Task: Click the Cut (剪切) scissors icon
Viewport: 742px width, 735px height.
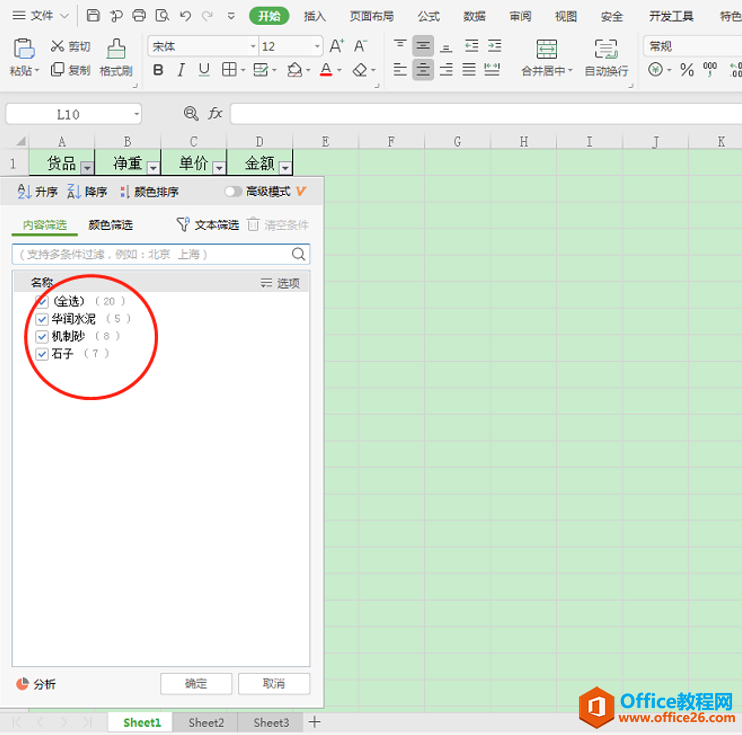Action: tap(57, 46)
